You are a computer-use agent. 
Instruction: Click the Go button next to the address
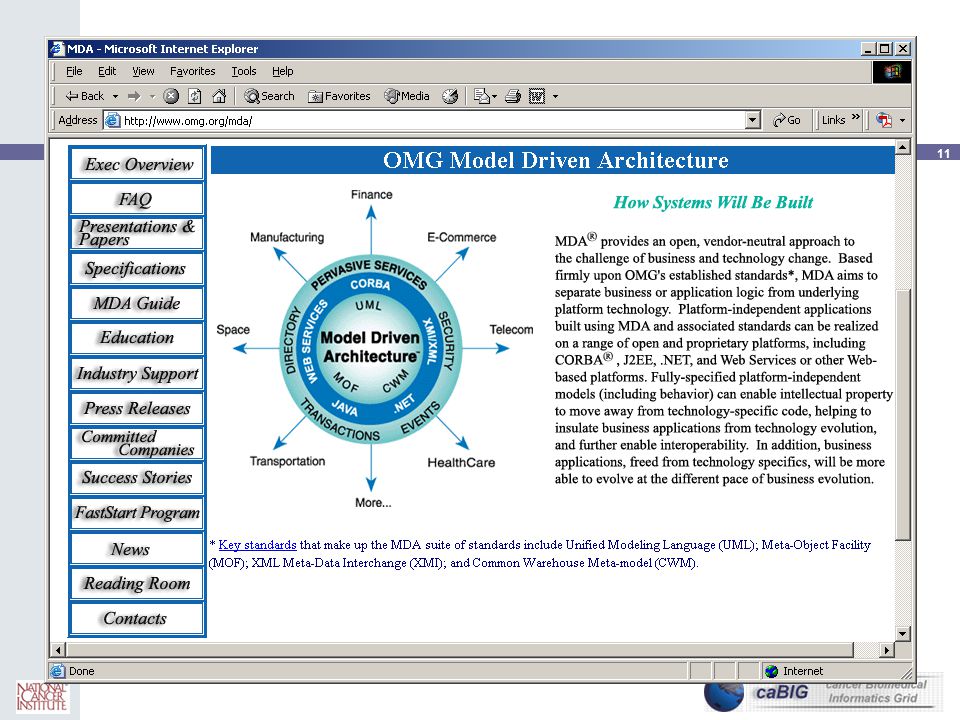pyautogui.click(x=787, y=120)
